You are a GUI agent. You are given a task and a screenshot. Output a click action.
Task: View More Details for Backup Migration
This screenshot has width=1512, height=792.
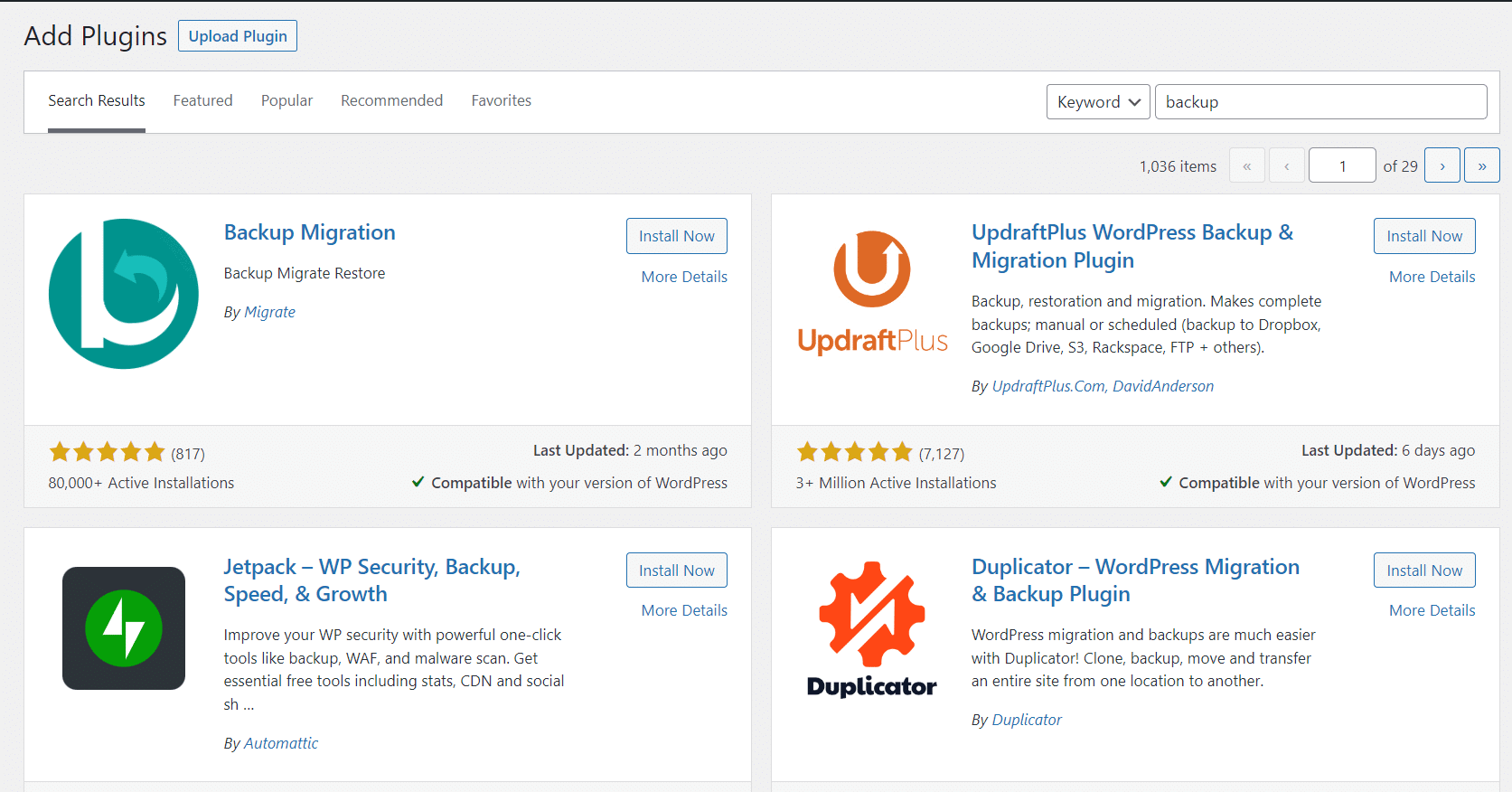click(684, 277)
